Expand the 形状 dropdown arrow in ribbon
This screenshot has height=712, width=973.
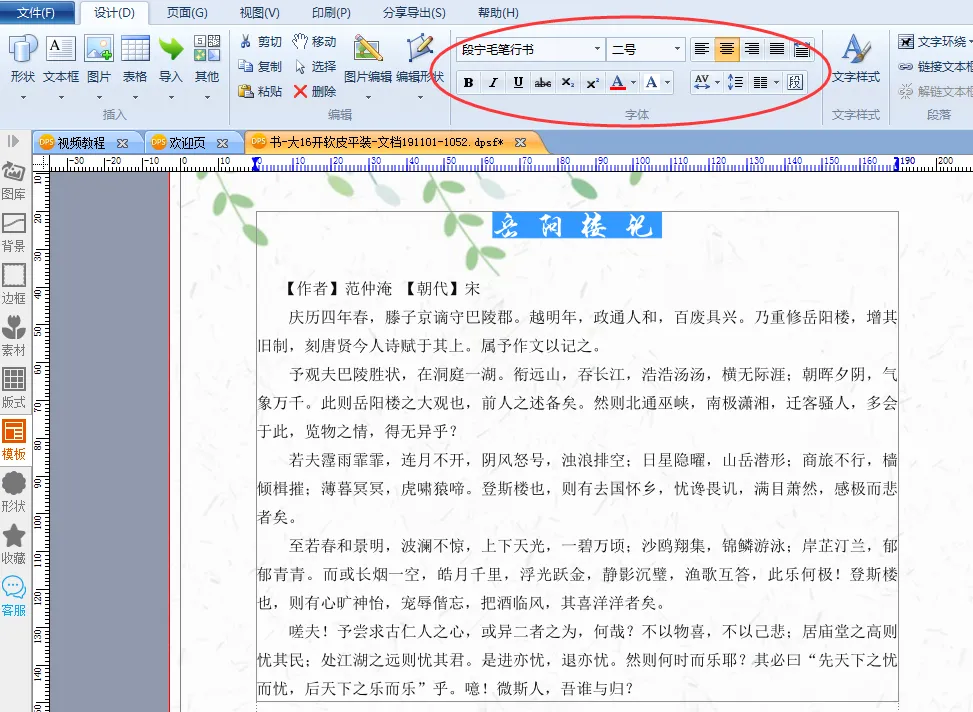(23, 97)
